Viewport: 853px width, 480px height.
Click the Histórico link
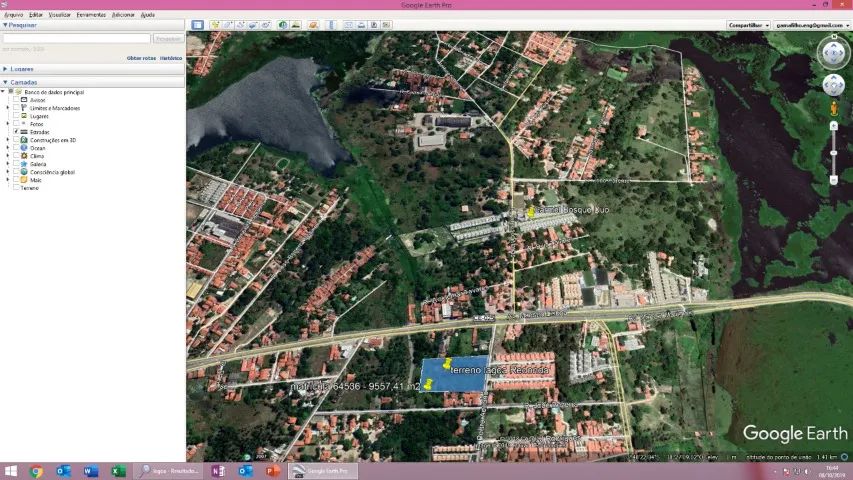point(171,58)
